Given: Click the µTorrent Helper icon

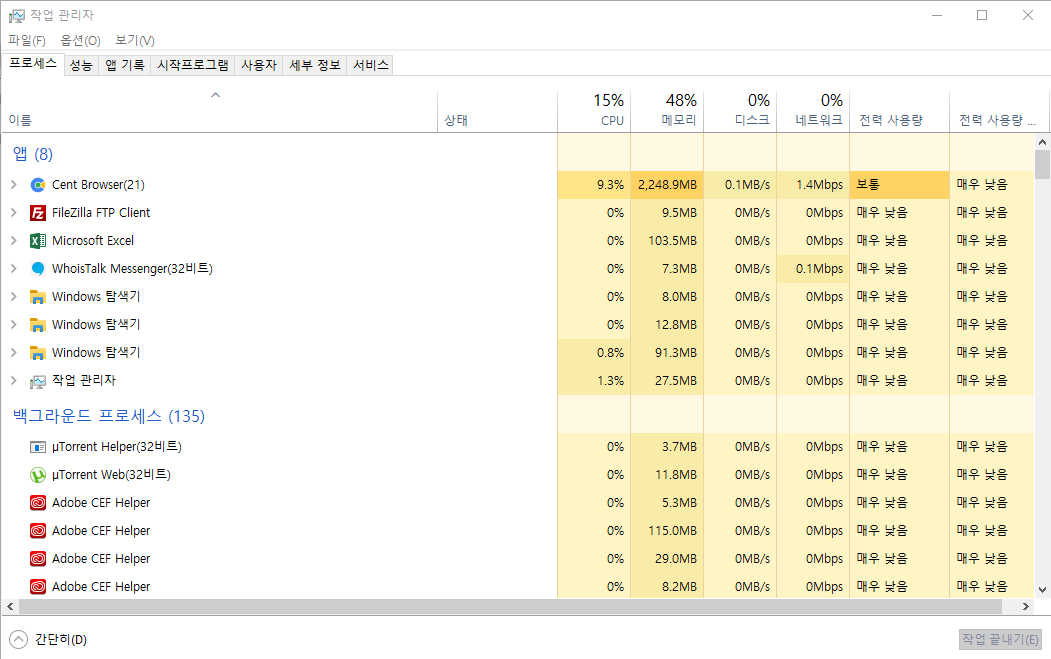Looking at the screenshot, I should point(38,446).
